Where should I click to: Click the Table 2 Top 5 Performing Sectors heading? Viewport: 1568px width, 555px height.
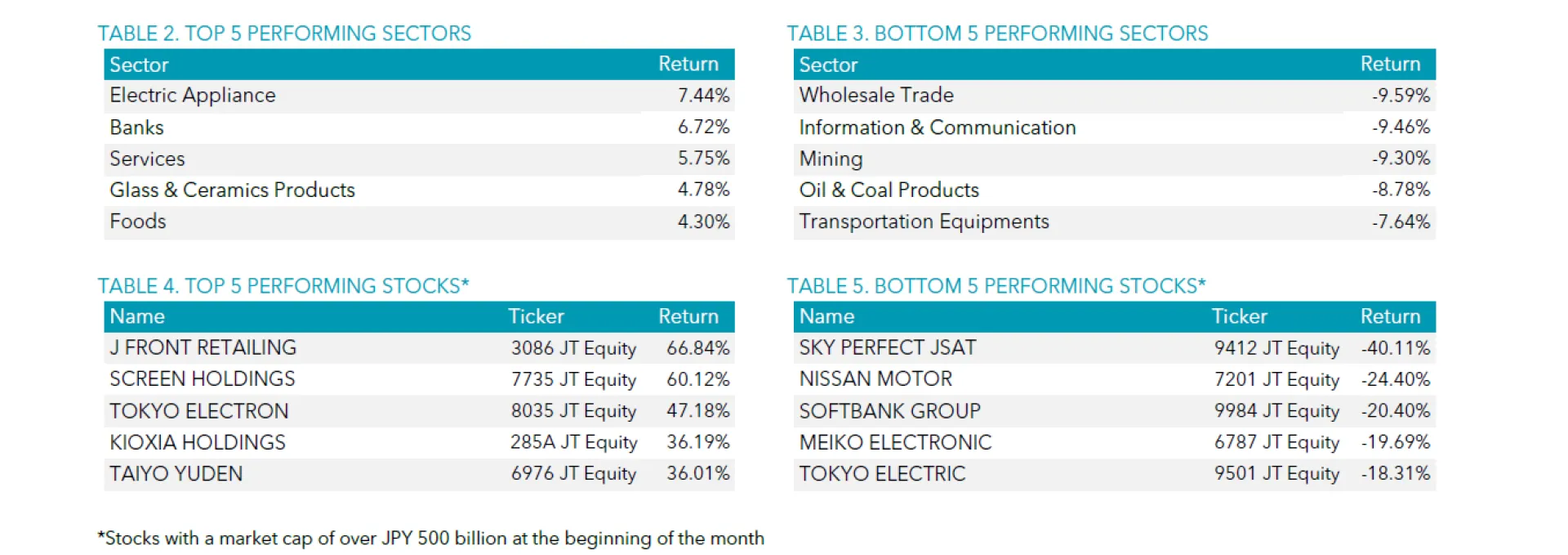pos(284,34)
